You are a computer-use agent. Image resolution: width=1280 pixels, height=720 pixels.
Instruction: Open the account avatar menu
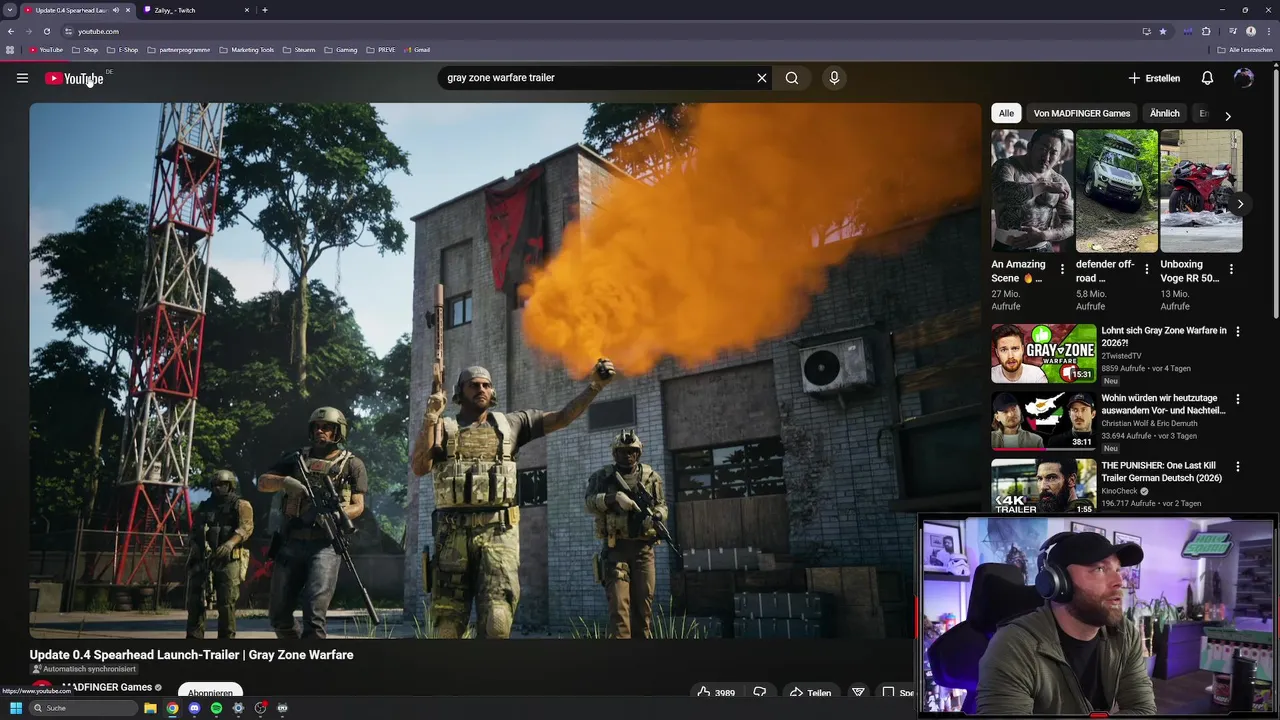coord(1243,78)
